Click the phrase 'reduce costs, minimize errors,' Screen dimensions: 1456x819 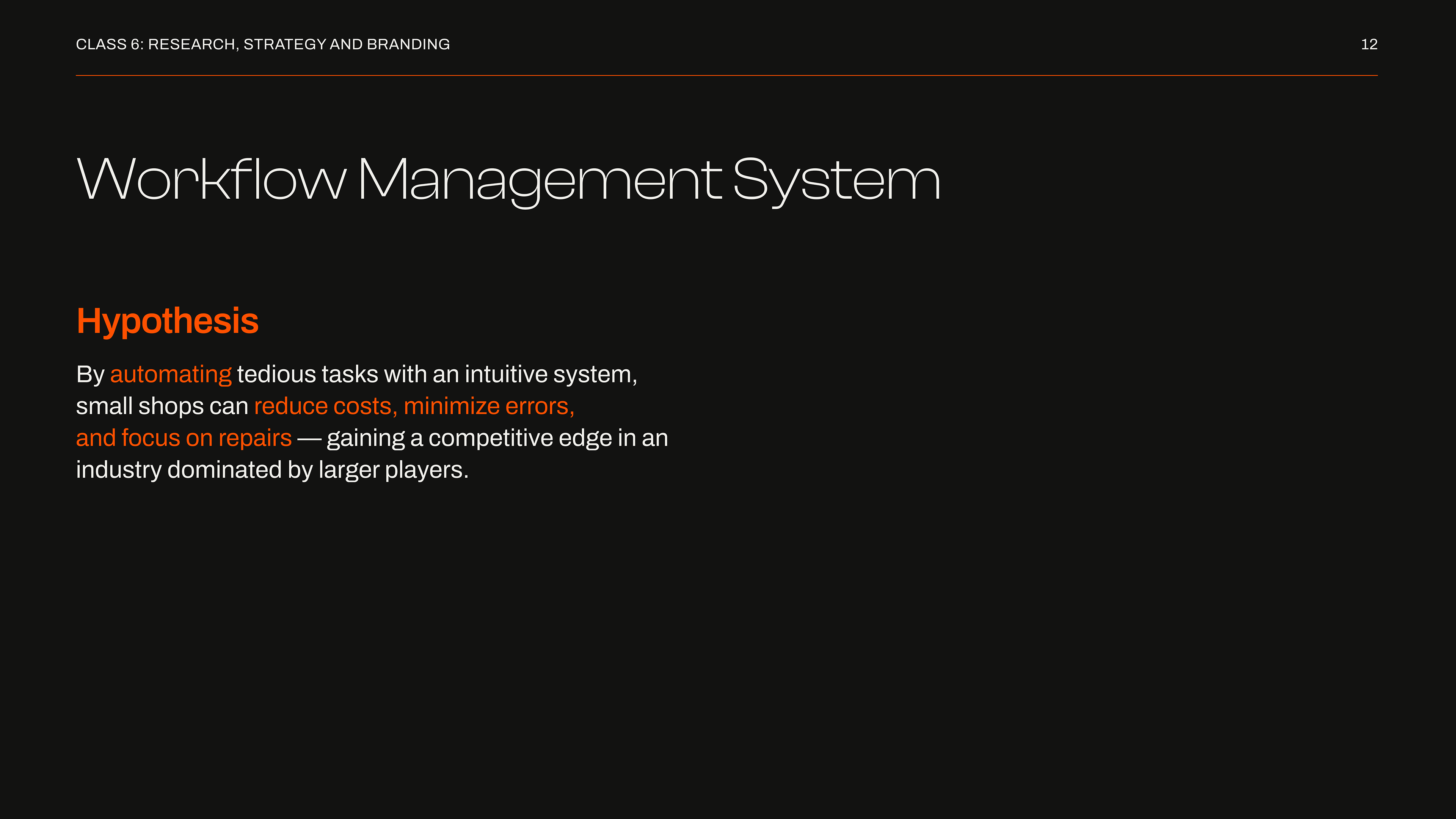point(414,406)
